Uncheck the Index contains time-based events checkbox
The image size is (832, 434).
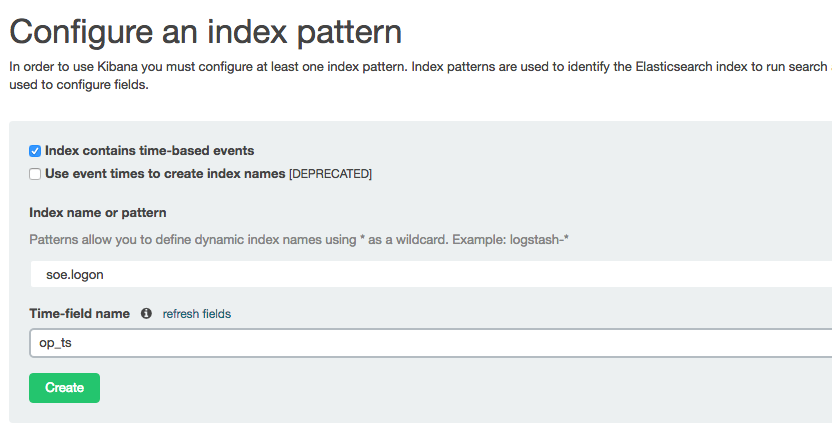click(x=35, y=151)
